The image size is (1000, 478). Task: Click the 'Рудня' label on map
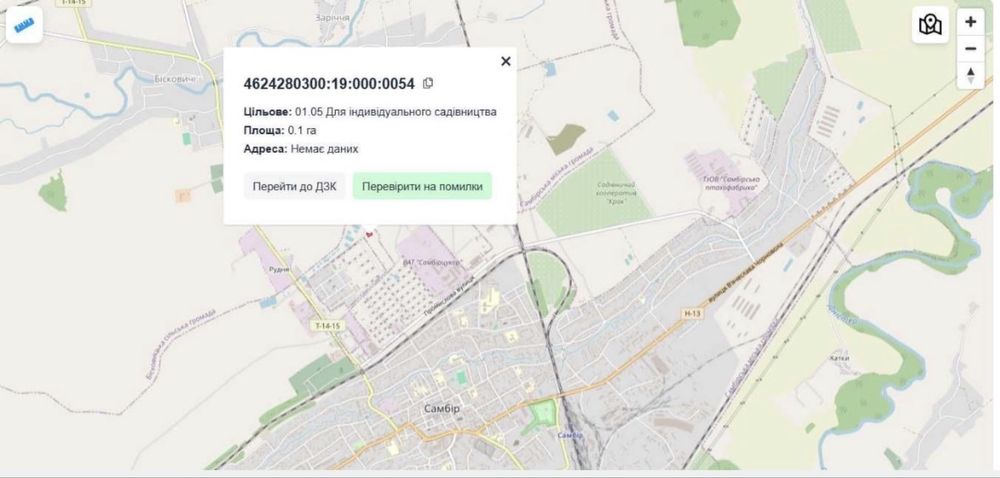click(x=279, y=270)
